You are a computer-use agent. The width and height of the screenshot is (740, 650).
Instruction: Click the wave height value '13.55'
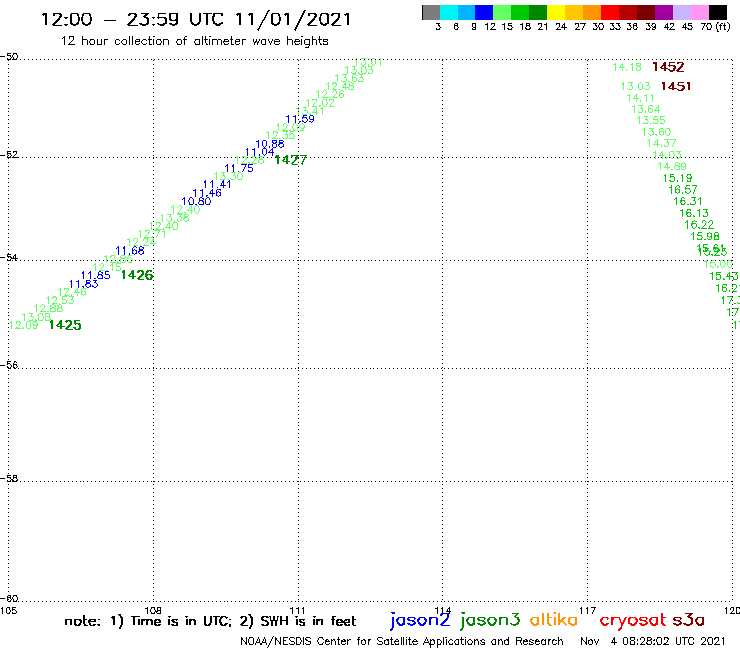651,120
